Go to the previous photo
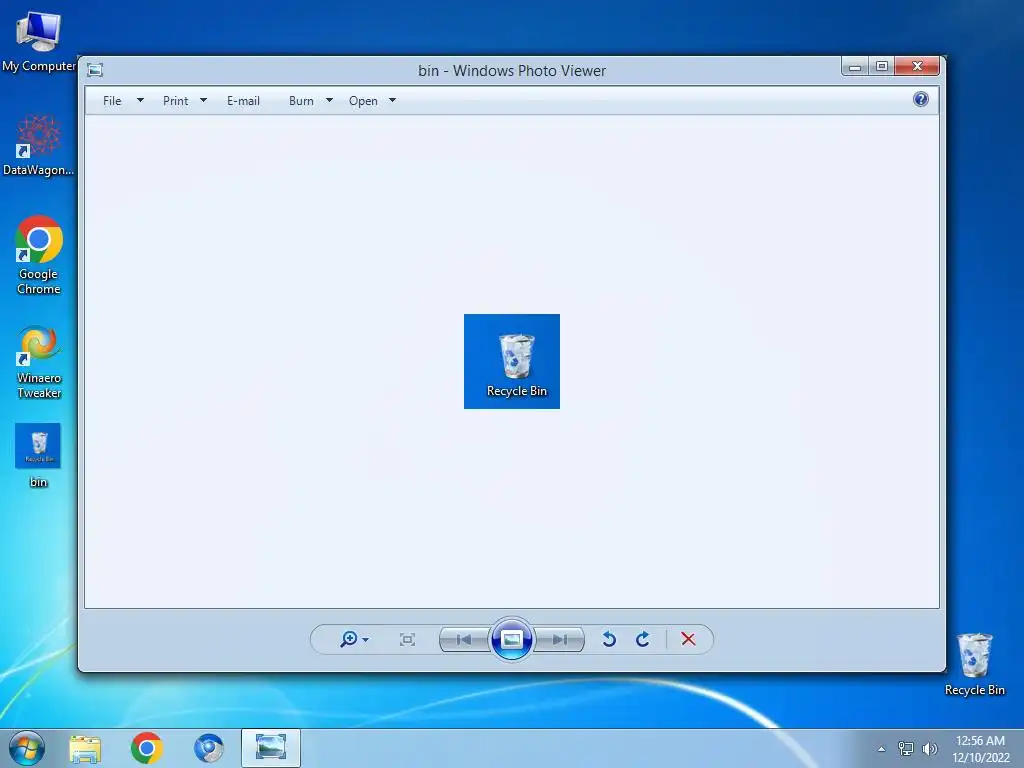The image size is (1024, 768). click(x=464, y=639)
